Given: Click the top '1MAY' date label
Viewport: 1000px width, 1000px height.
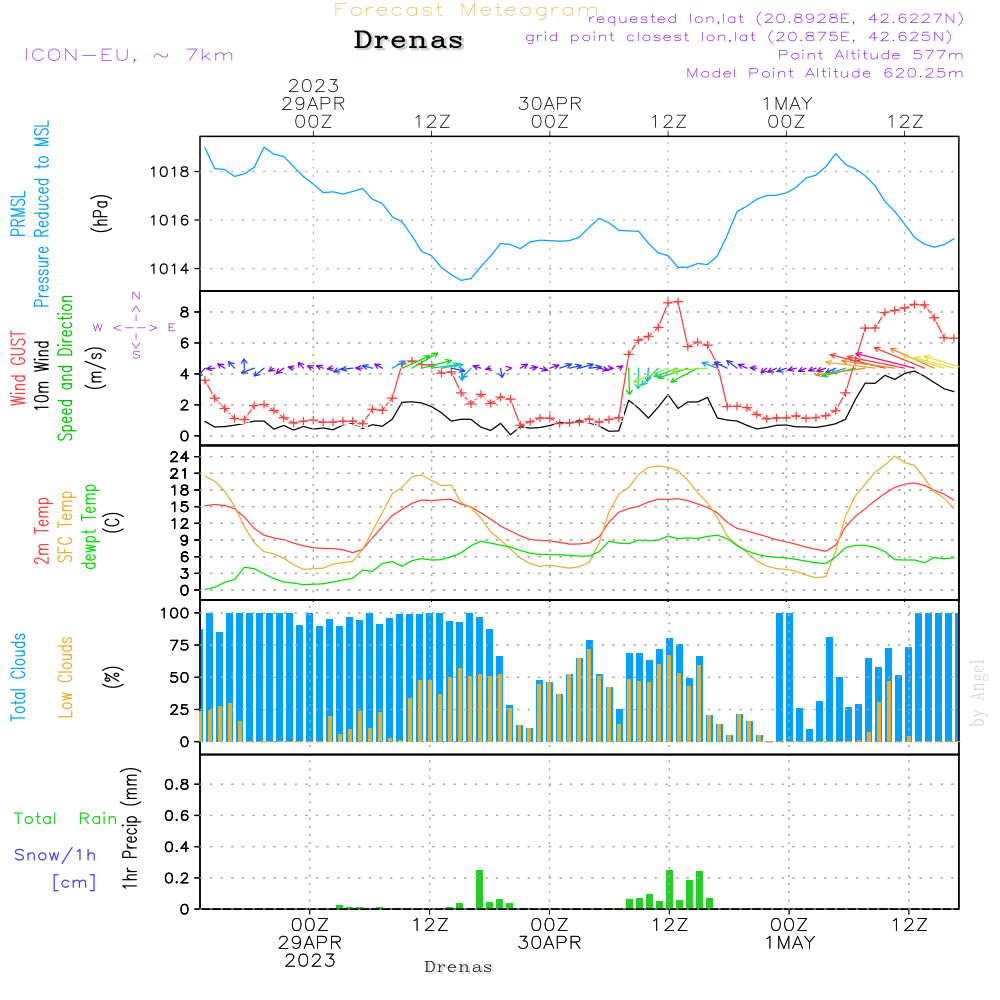Looking at the screenshot, I should tap(787, 103).
